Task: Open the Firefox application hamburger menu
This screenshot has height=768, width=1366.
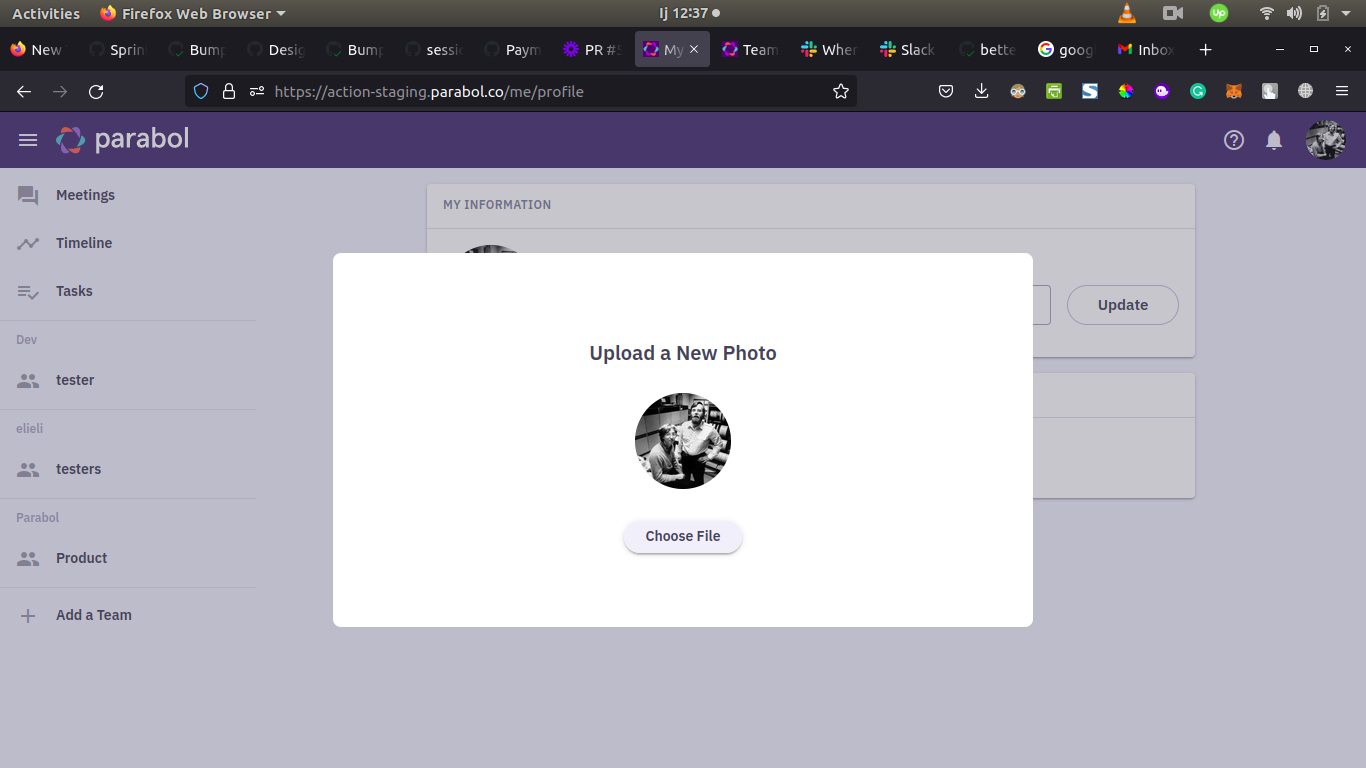Action: click(x=1341, y=91)
